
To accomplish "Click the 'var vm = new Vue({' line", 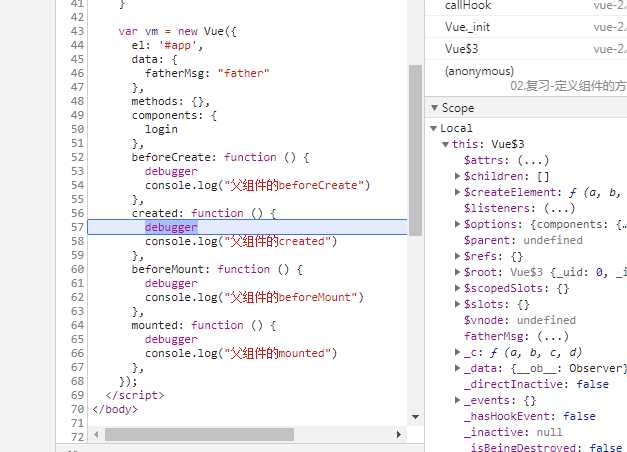I will [178, 31].
